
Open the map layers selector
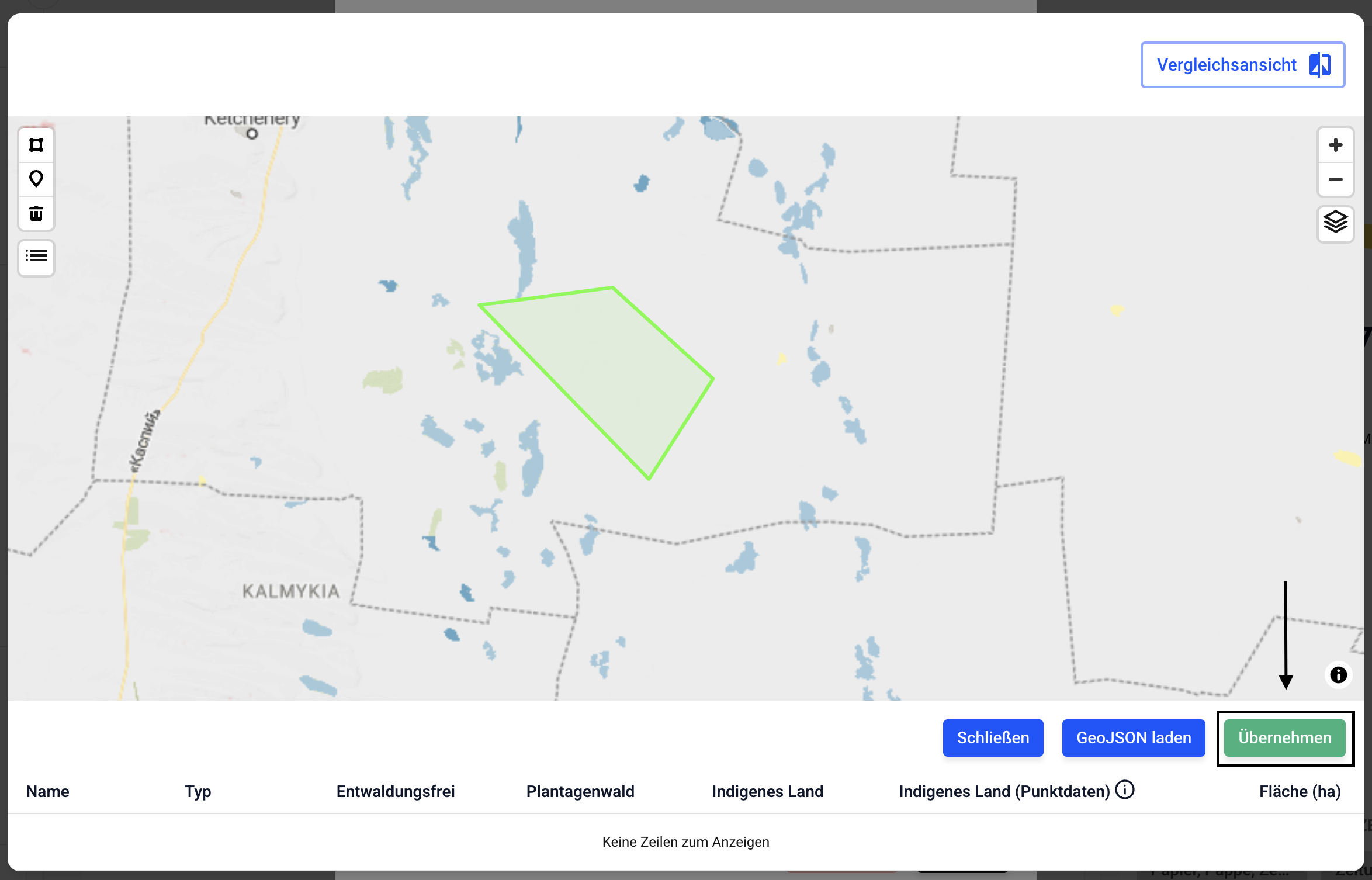1335,223
